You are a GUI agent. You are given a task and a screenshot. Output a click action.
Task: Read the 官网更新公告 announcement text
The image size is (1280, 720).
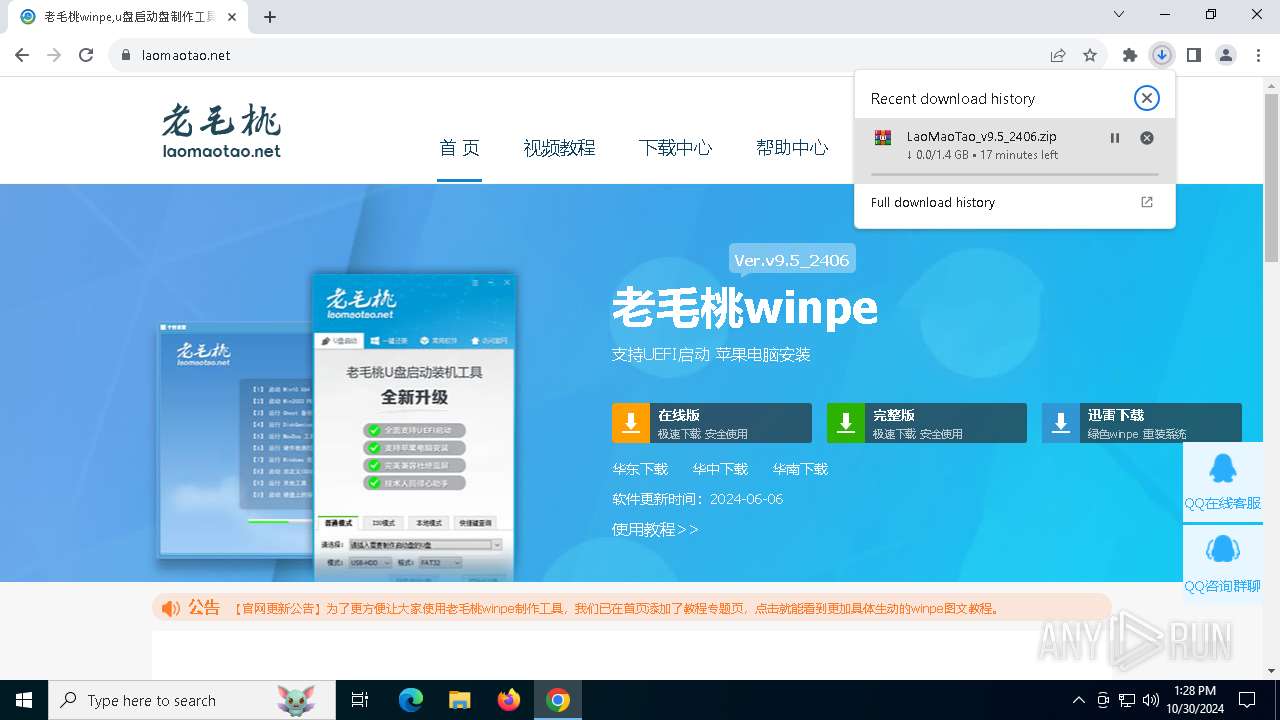pyautogui.click(x=616, y=608)
